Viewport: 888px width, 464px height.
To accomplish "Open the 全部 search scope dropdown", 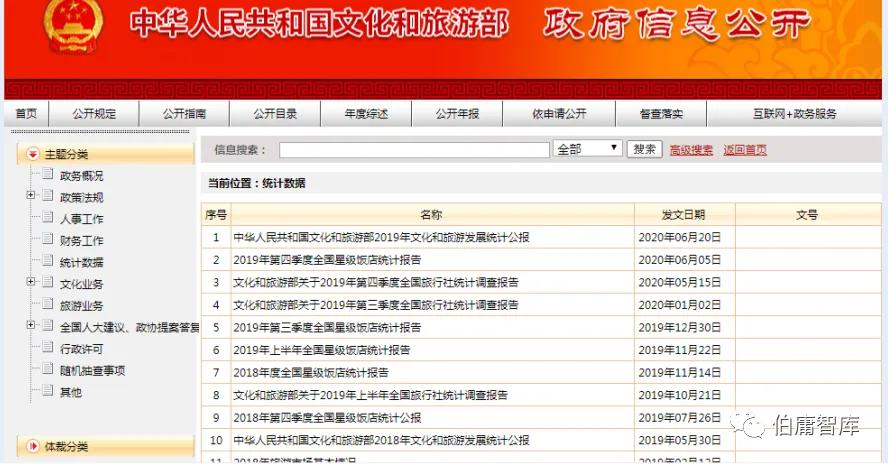I will tap(587, 148).
